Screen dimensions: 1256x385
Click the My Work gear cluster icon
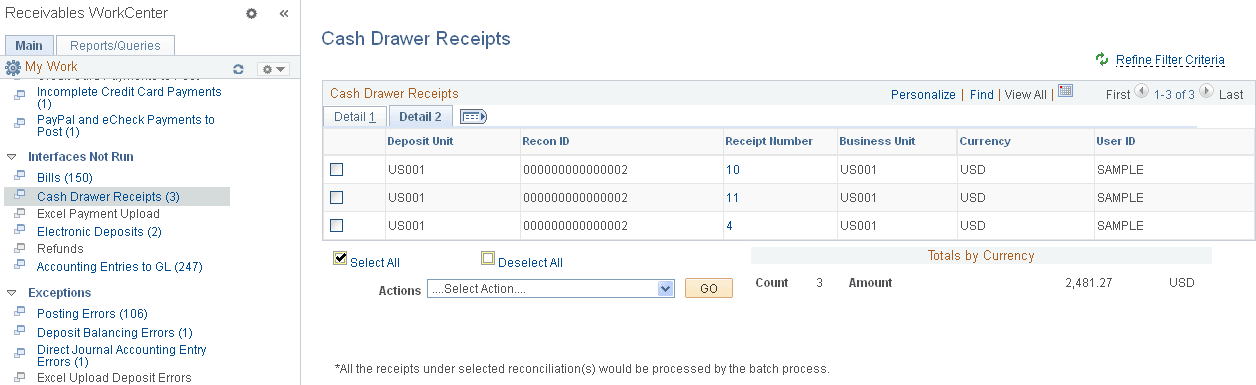(13, 68)
